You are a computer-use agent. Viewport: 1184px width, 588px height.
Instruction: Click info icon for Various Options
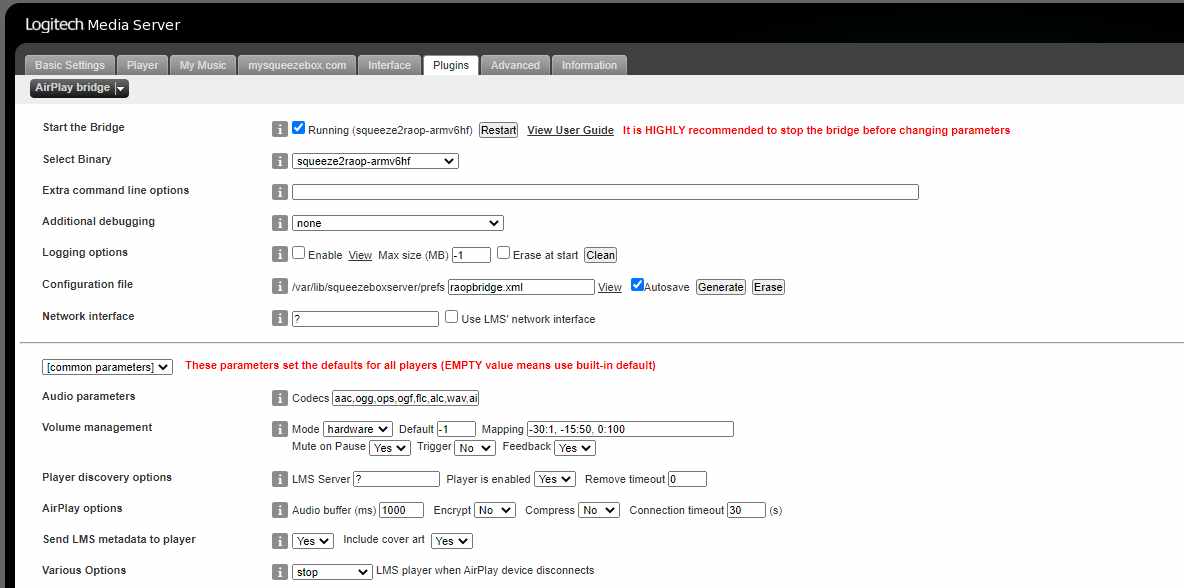tap(279, 571)
